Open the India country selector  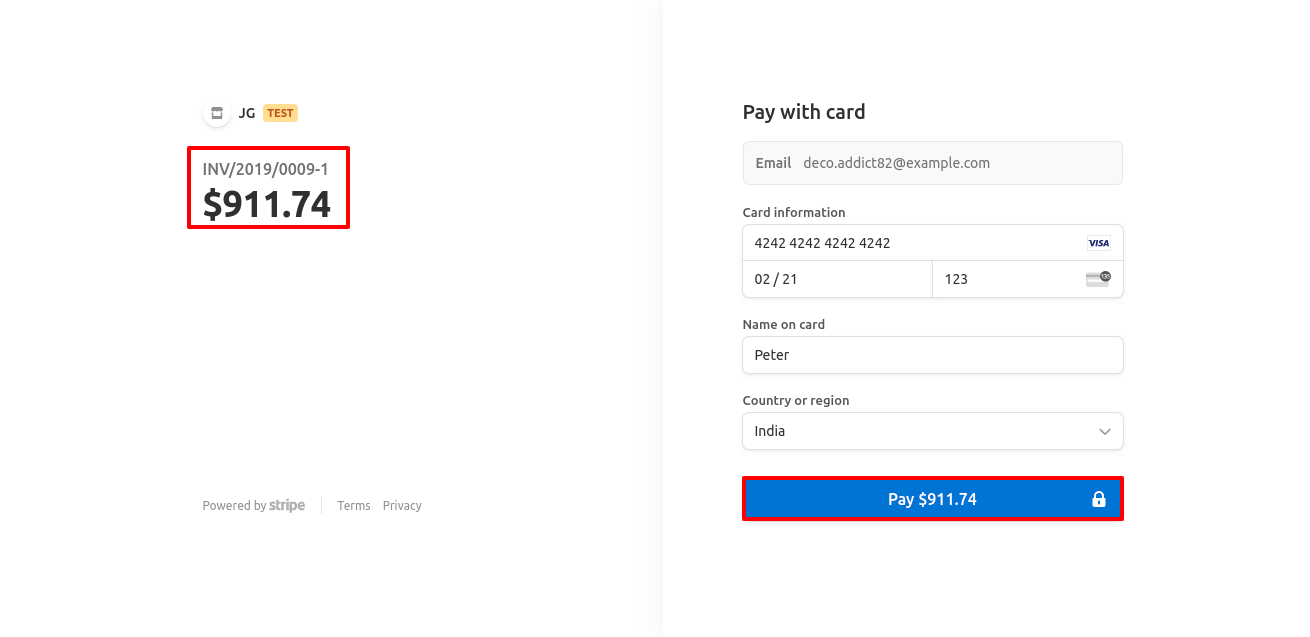(920, 431)
